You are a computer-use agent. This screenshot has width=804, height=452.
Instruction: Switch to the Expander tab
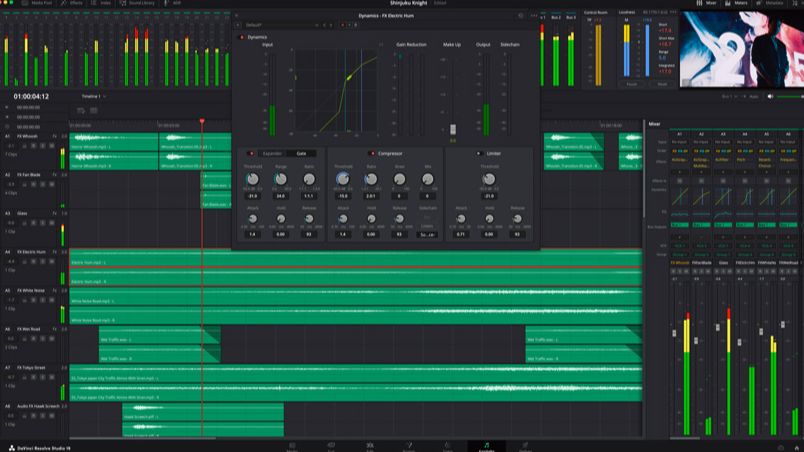pos(272,153)
